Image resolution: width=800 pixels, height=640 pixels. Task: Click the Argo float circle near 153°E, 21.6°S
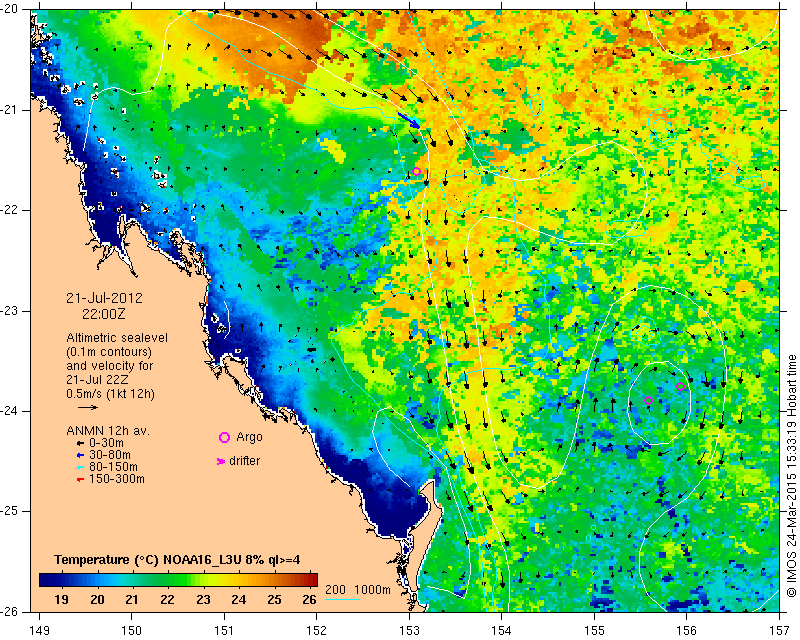[416, 171]
